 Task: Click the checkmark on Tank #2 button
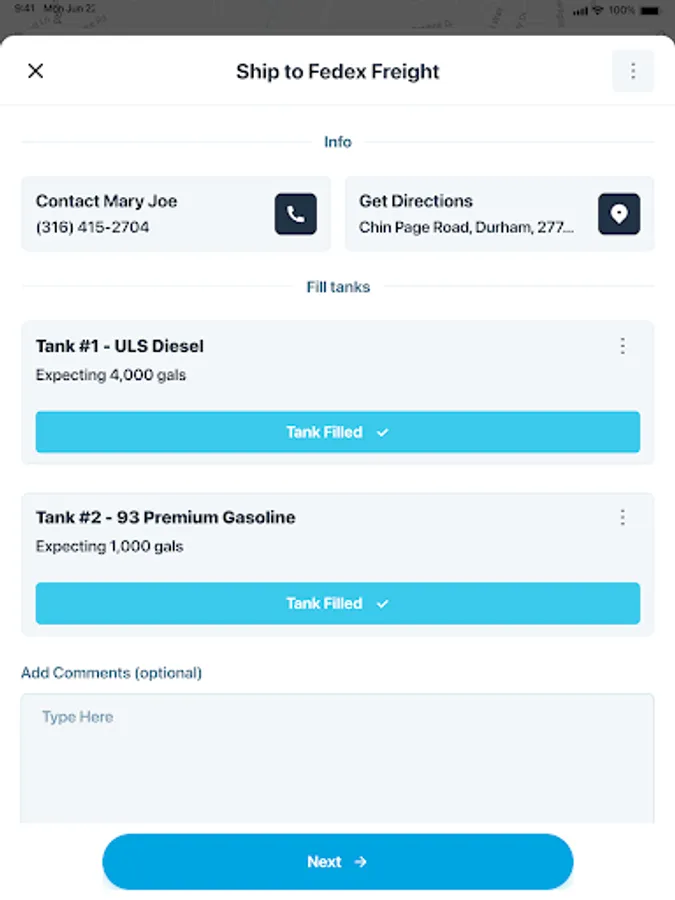click(382, 603)
